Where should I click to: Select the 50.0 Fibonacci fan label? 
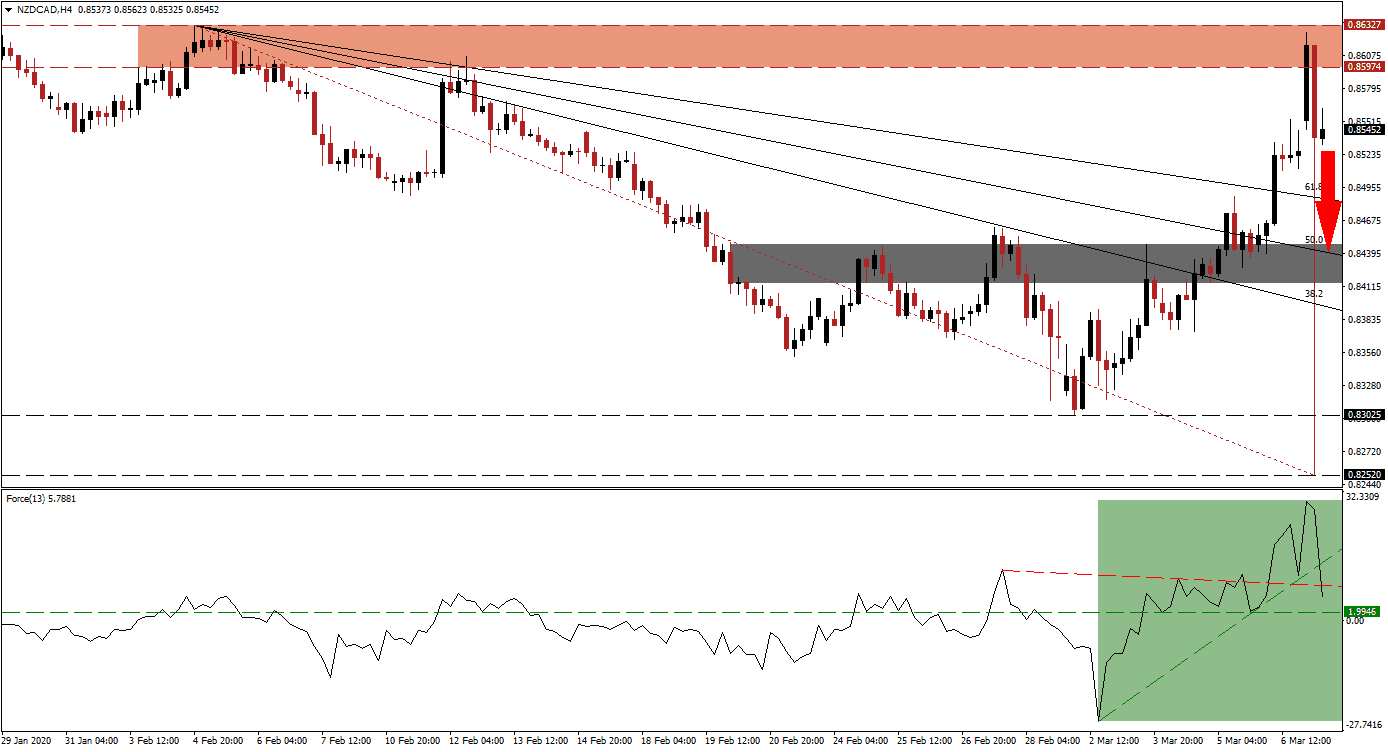point(1314,240)
